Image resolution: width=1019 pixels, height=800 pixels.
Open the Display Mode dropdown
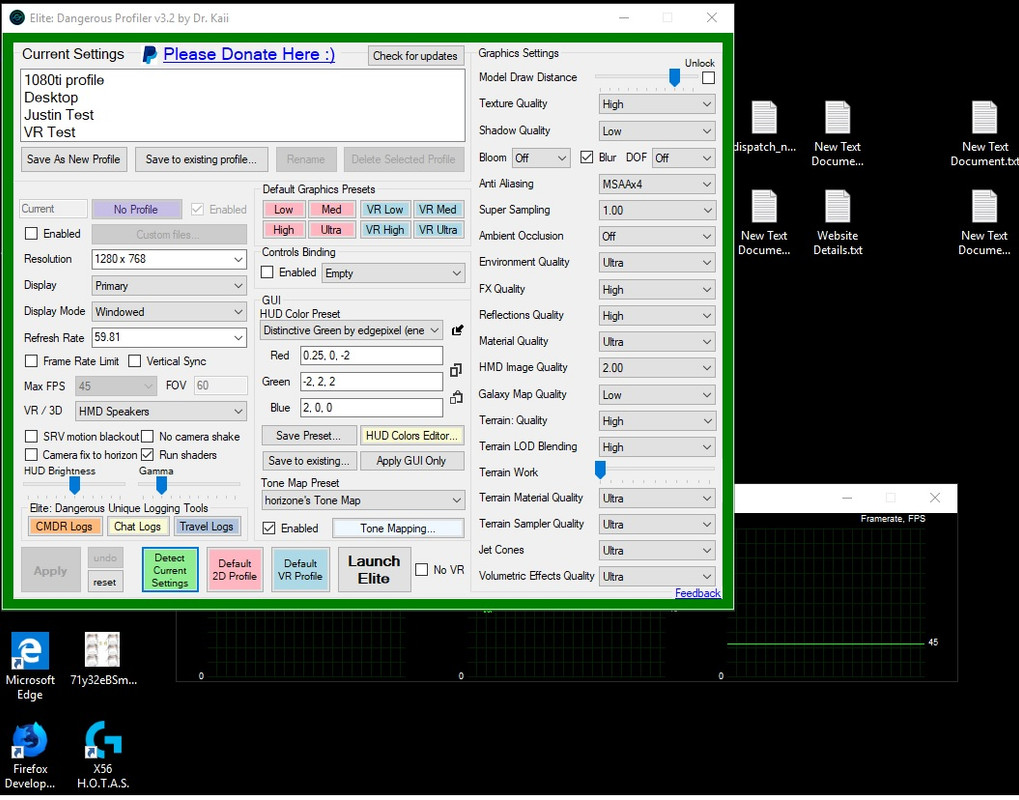169,311
